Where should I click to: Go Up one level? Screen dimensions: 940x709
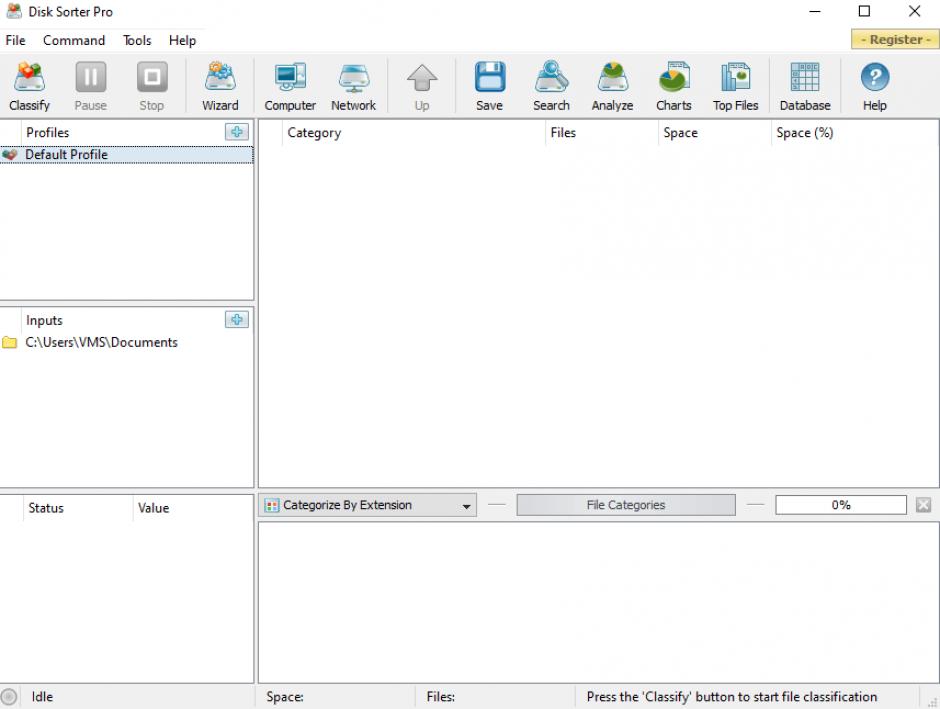pos(422,86)
